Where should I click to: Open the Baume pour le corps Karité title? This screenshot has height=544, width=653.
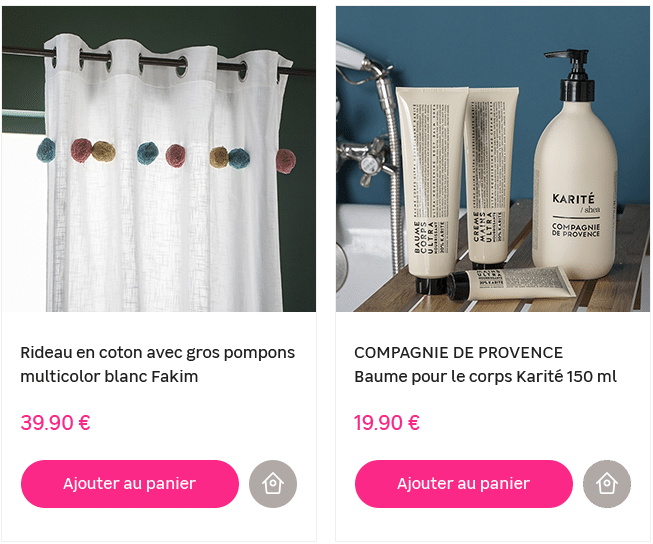(486, 377)
